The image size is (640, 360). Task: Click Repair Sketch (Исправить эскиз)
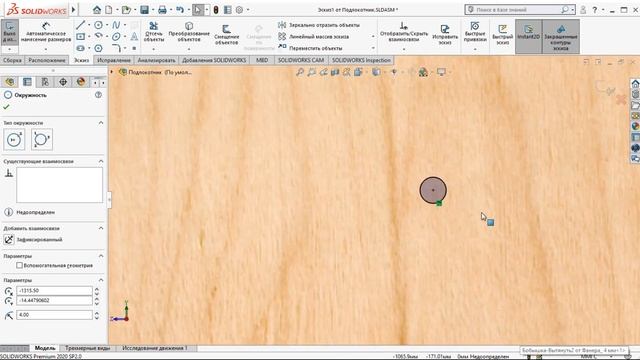click(x=445, y=34)
